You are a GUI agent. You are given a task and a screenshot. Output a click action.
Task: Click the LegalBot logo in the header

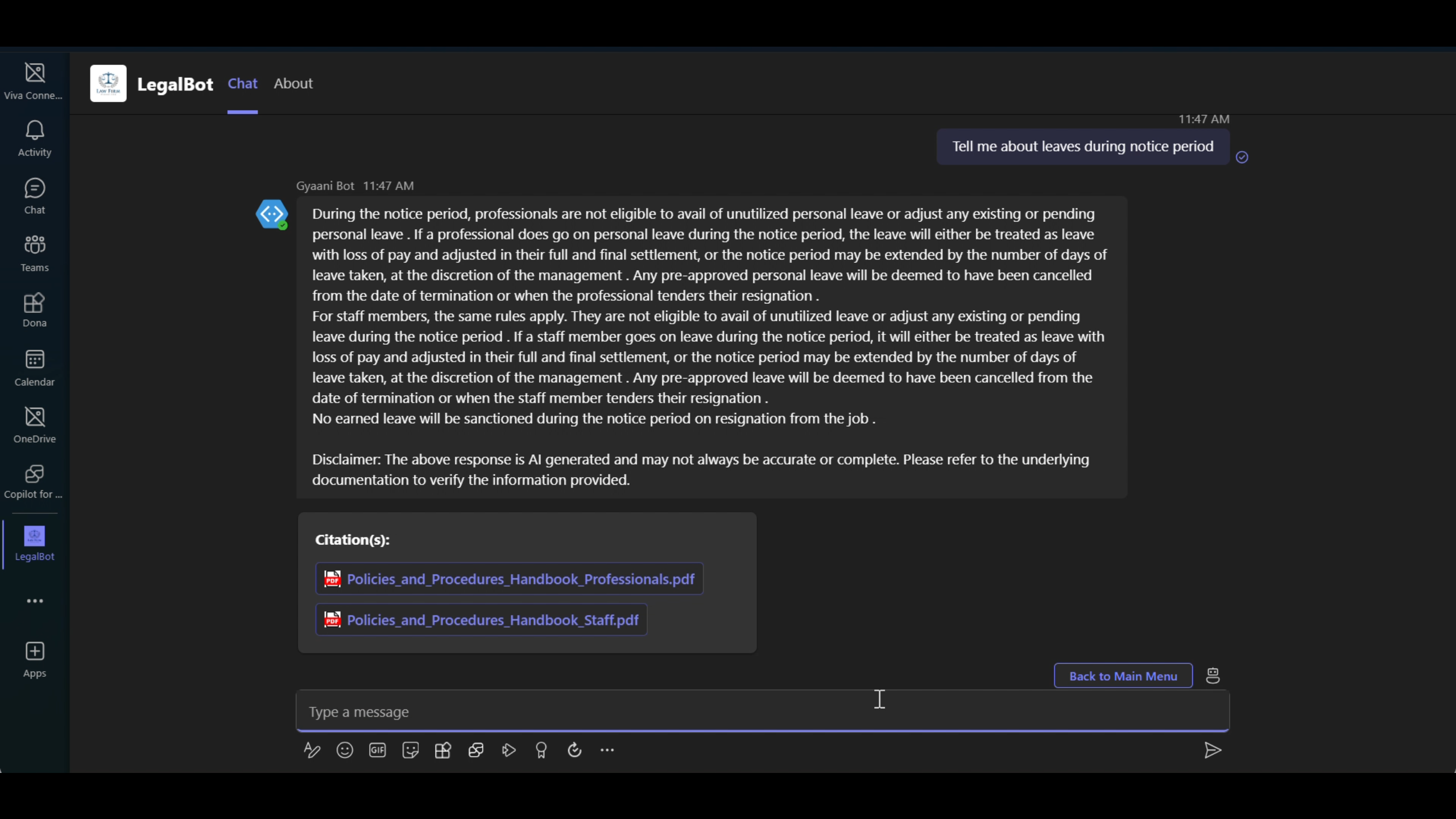coord(108,83)
